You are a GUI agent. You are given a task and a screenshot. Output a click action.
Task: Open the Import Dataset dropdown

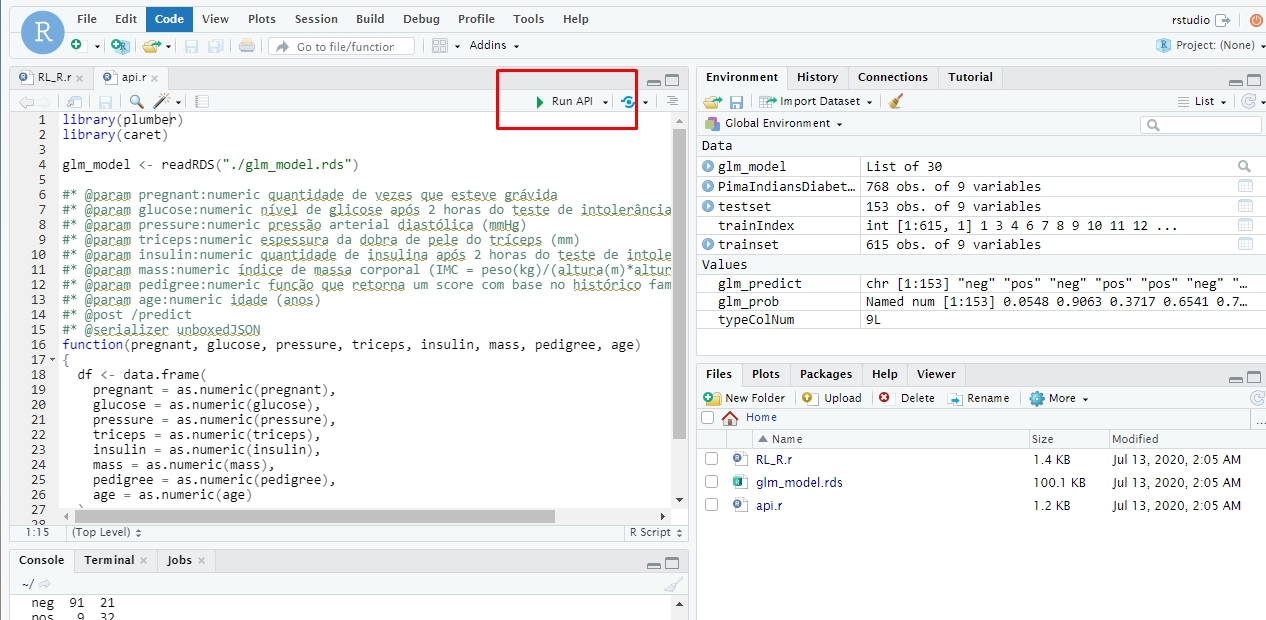[x=817, y=101]
